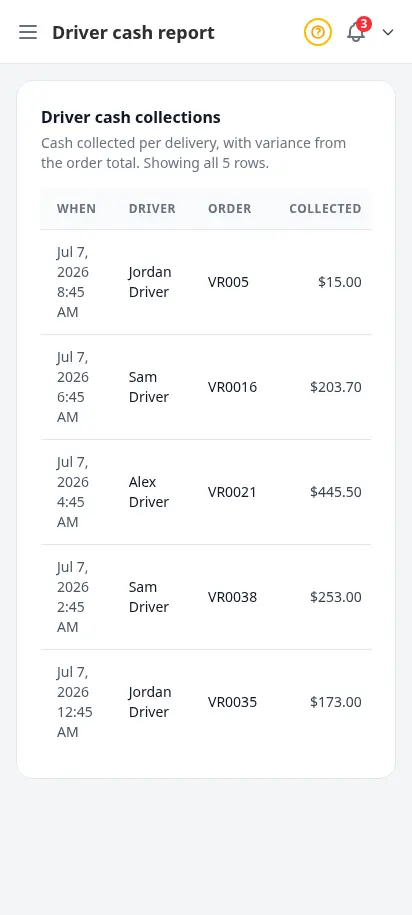This screenshot has width=412, height=915.
Task: Sort by the DRIVER column header
Action: click(x=152, y=209)
